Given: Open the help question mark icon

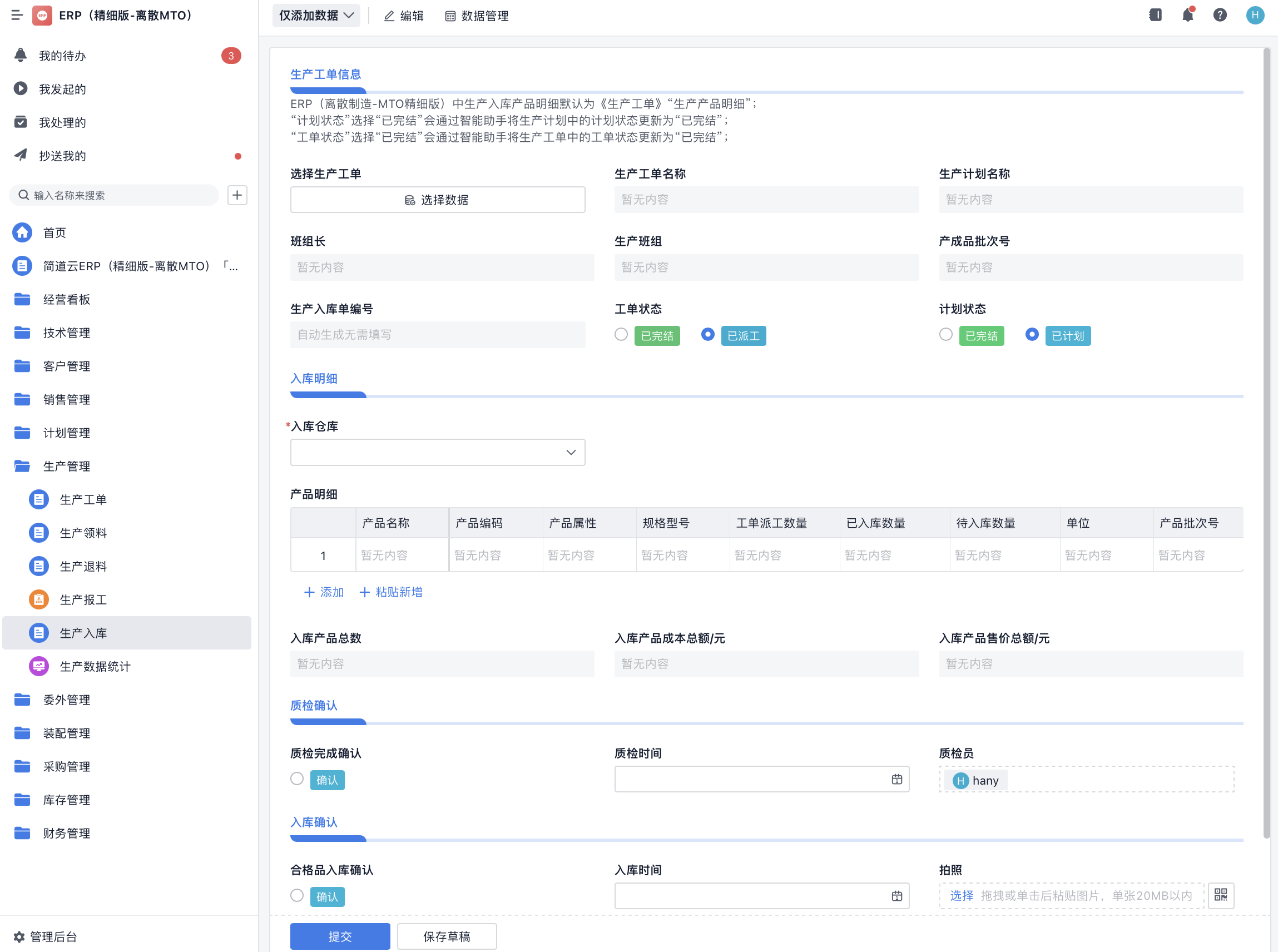Looking at the screenshot, I should (x=1220, y=15).
